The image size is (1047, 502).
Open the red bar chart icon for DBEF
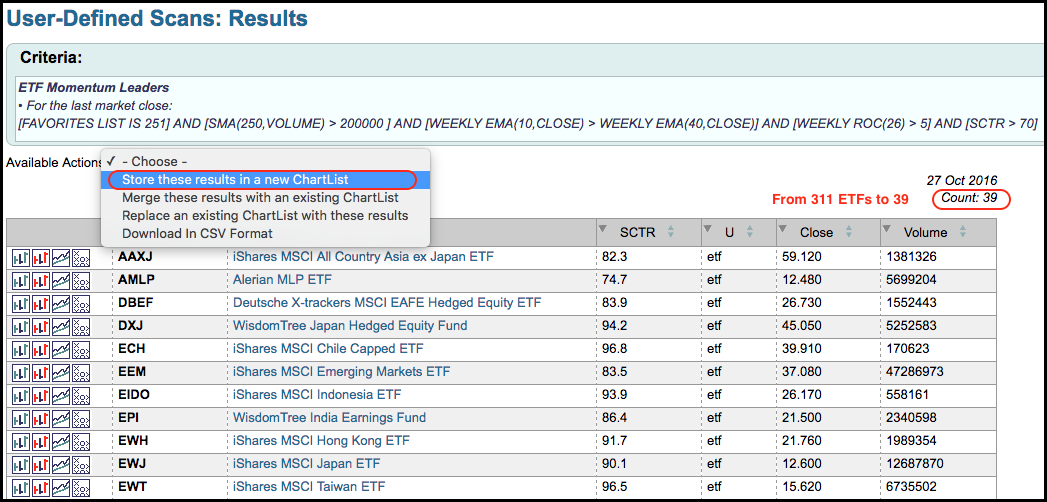(x=41, y=303)
